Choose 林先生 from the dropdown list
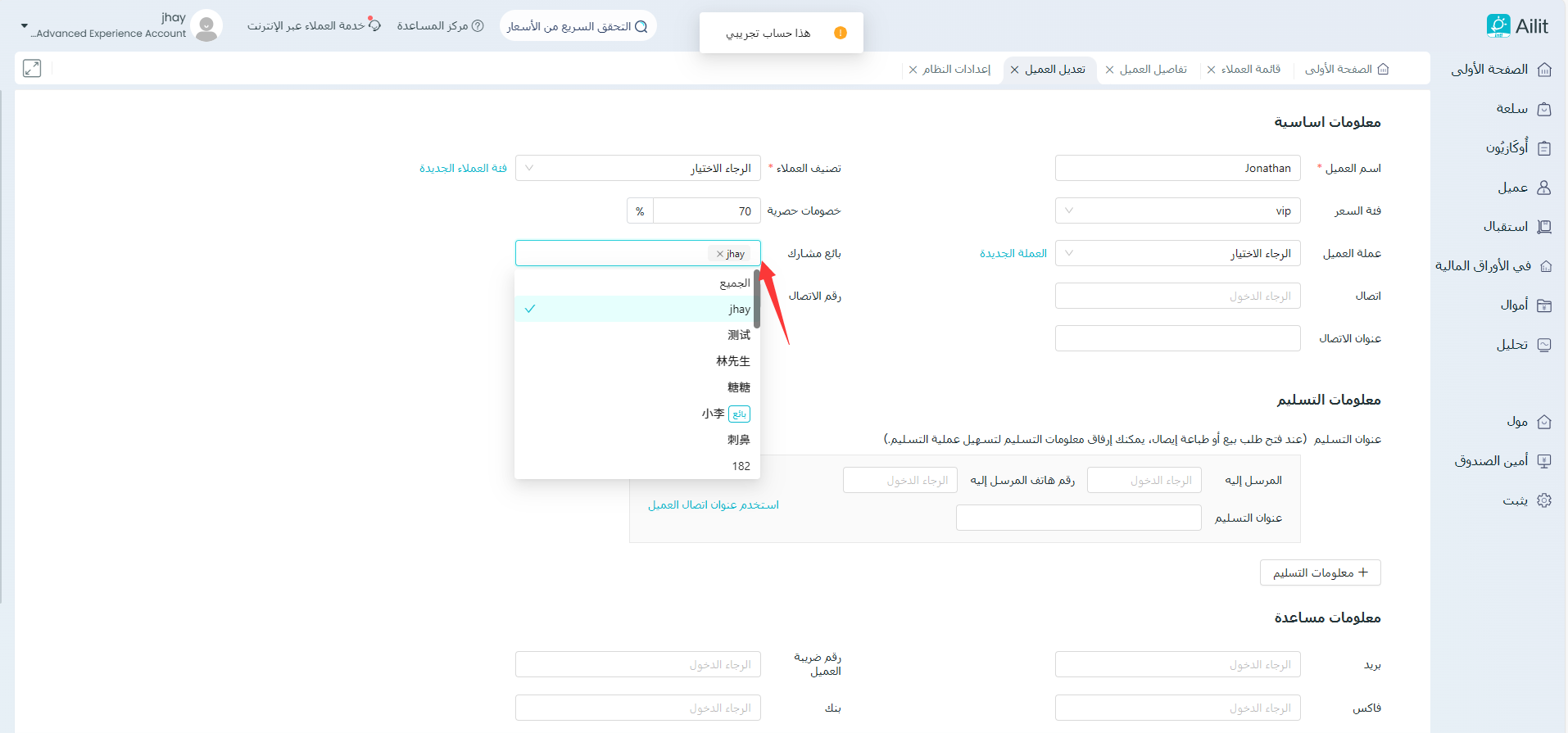 click(732, 361)
